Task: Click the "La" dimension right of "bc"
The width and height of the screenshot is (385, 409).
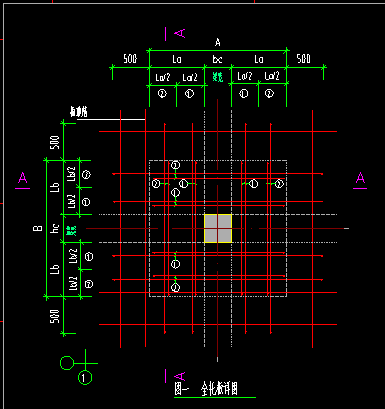Action: (259, 59)
